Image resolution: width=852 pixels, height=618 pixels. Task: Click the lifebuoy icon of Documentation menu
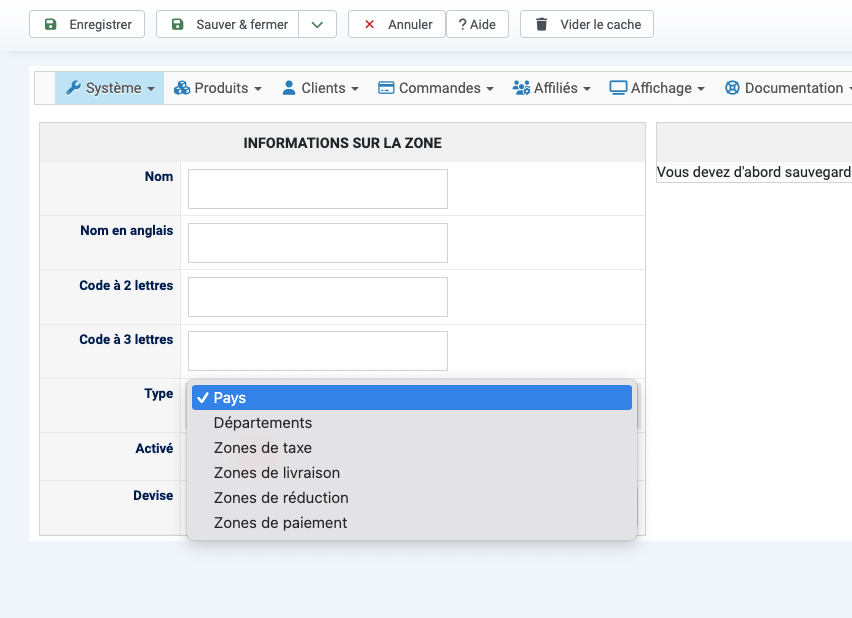click(732, 88)
